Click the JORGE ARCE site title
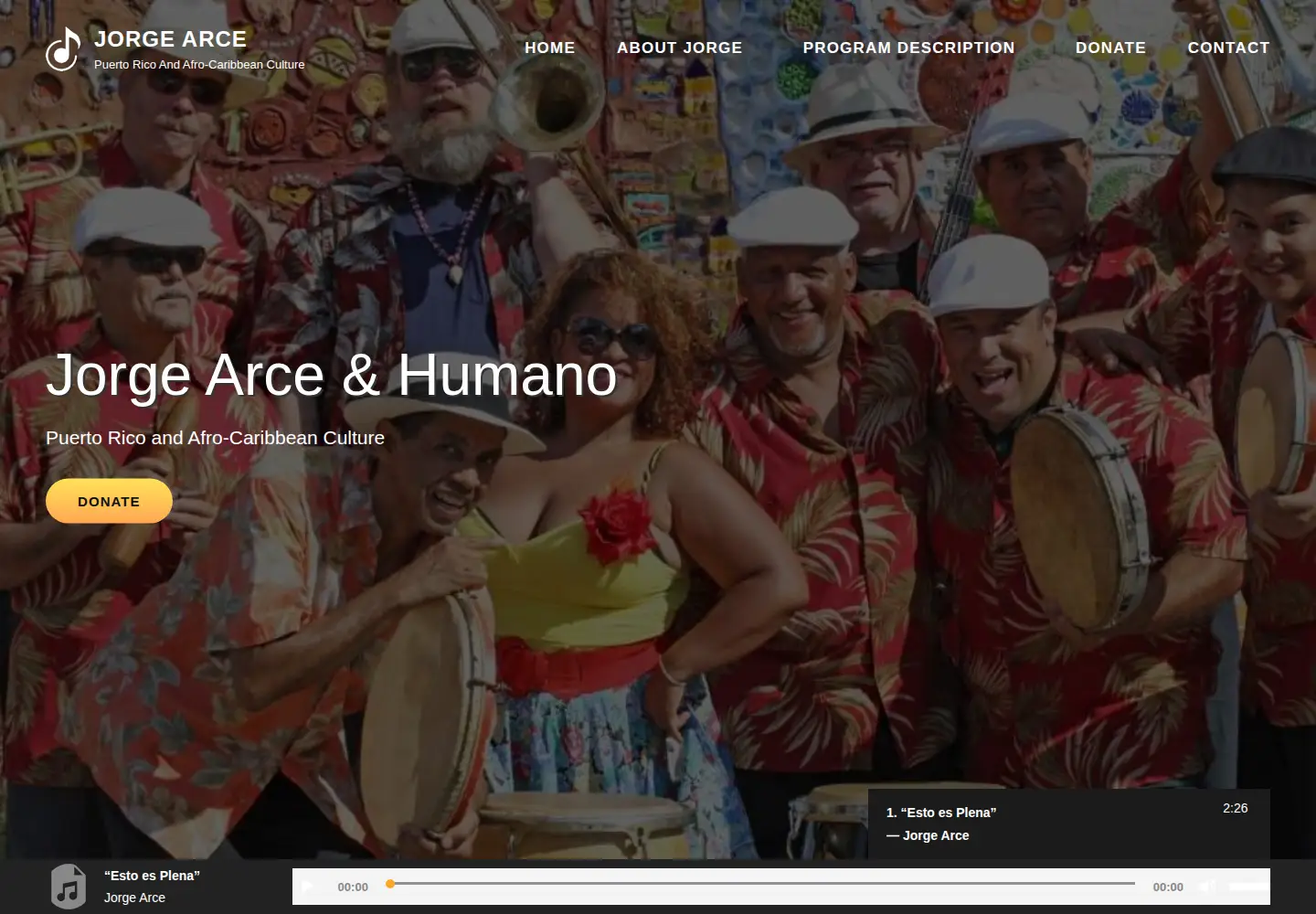Screen dimensions: 1316x914 (x=171, y=38)
